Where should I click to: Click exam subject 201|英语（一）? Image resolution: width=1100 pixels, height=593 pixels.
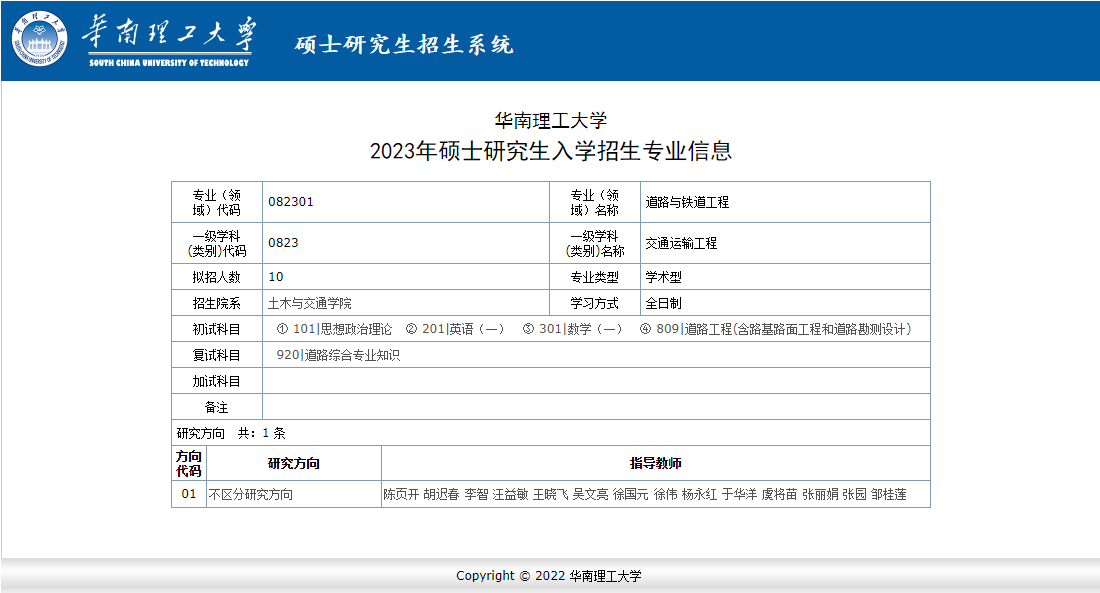455,329
